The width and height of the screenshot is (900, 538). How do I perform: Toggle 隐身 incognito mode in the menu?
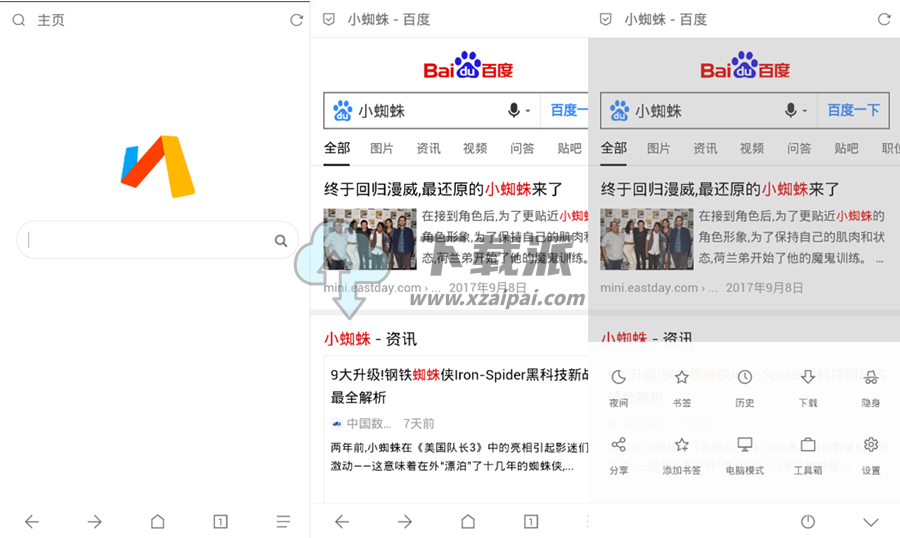pyautogui.click(x=871, y=388)
